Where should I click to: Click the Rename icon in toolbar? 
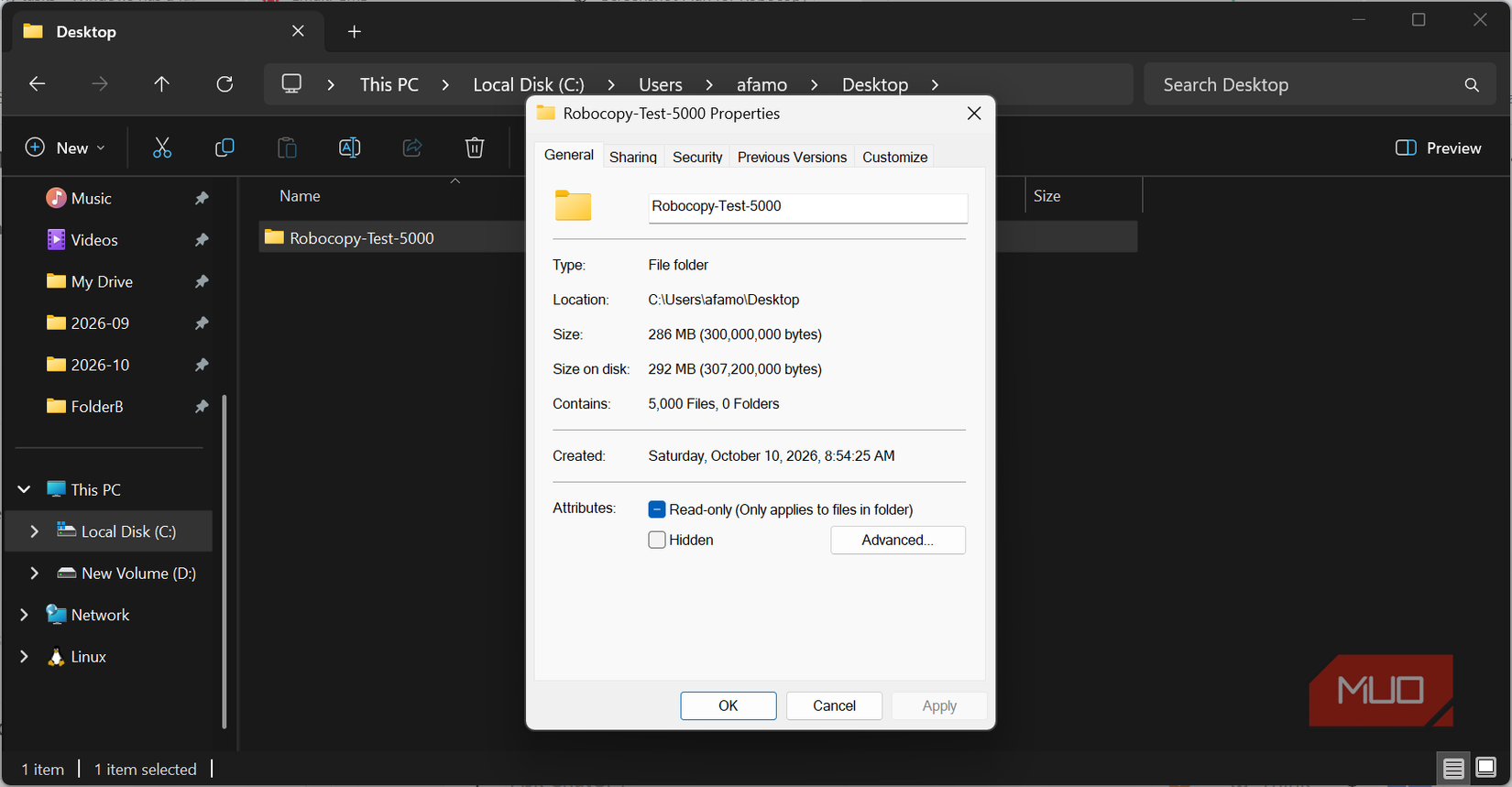[349, 148]
